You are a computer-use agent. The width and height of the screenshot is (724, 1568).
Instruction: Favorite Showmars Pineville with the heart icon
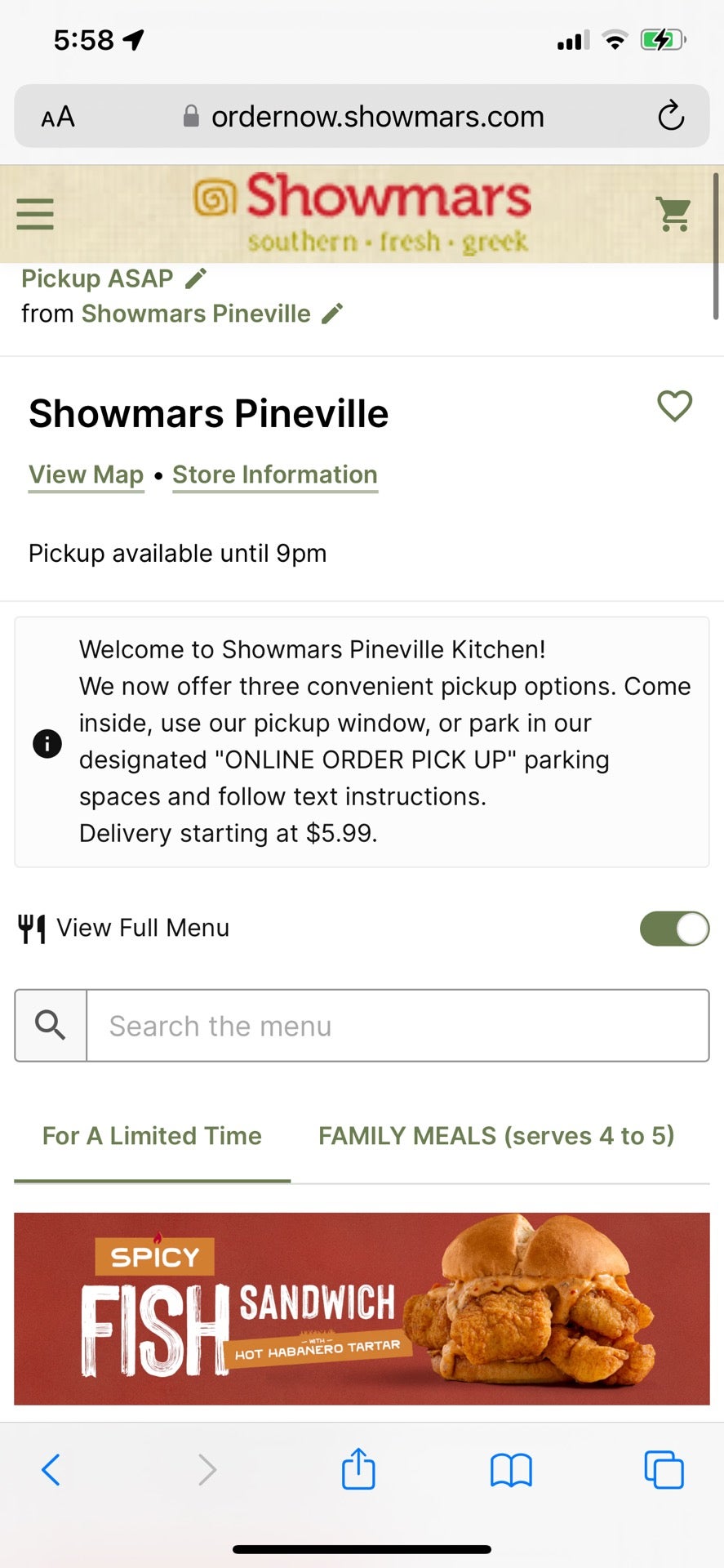[x=675, y=406]
